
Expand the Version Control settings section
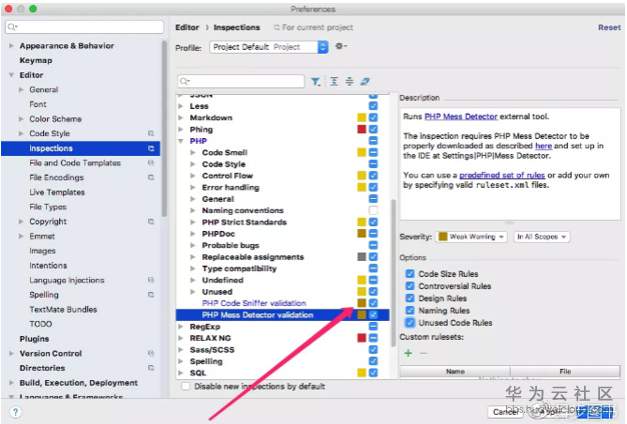coord(11,353)
